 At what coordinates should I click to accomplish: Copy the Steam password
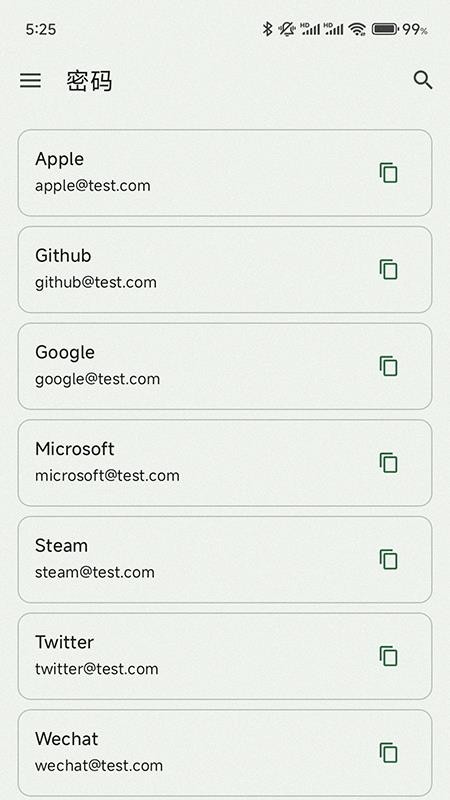[x=388, y=560]
